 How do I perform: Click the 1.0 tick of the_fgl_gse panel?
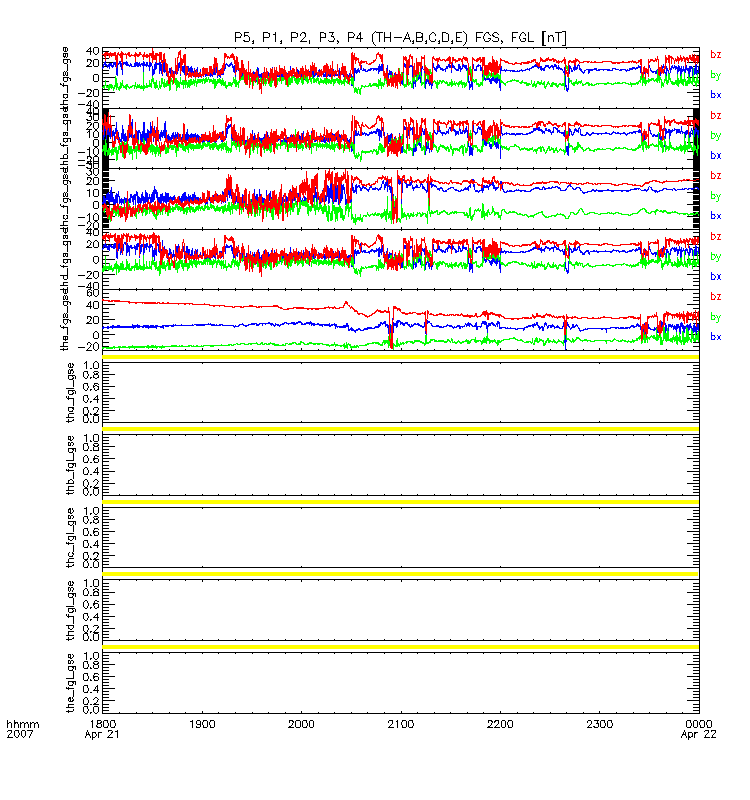(x=91, y=656)
